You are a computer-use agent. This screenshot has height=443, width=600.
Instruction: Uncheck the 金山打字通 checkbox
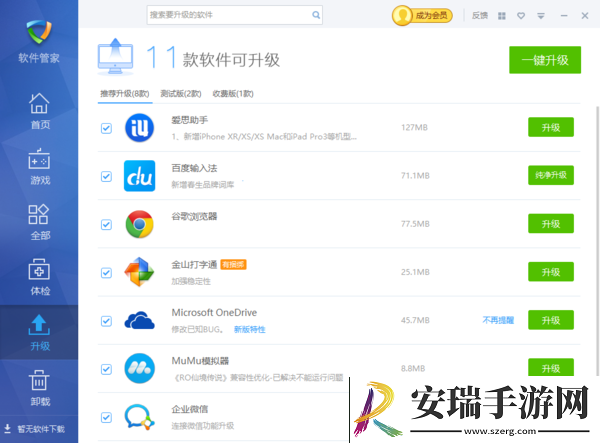(106, 273)
